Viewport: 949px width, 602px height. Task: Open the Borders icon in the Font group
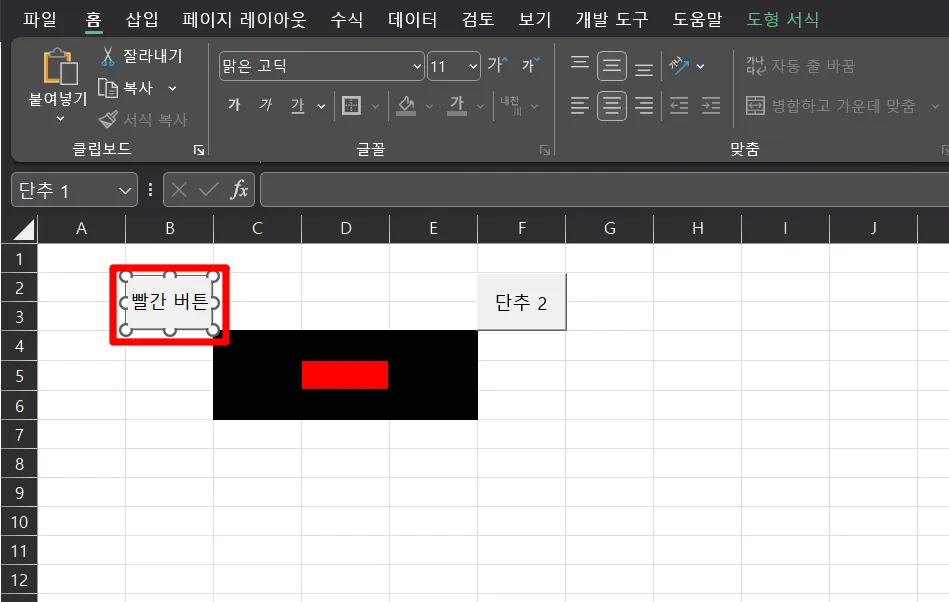(x=352, y=104)
